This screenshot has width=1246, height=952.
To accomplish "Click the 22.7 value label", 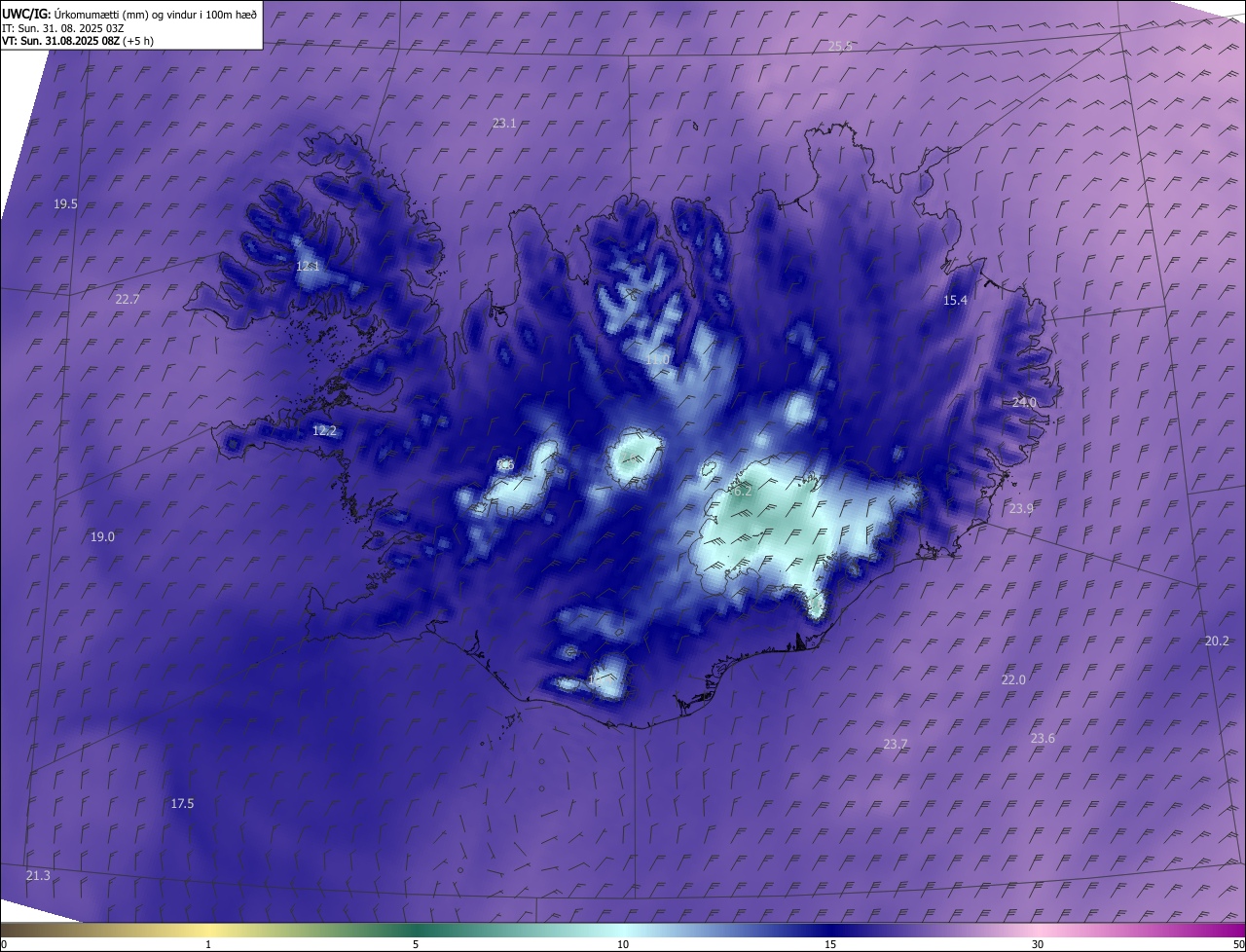I will 128,299.
